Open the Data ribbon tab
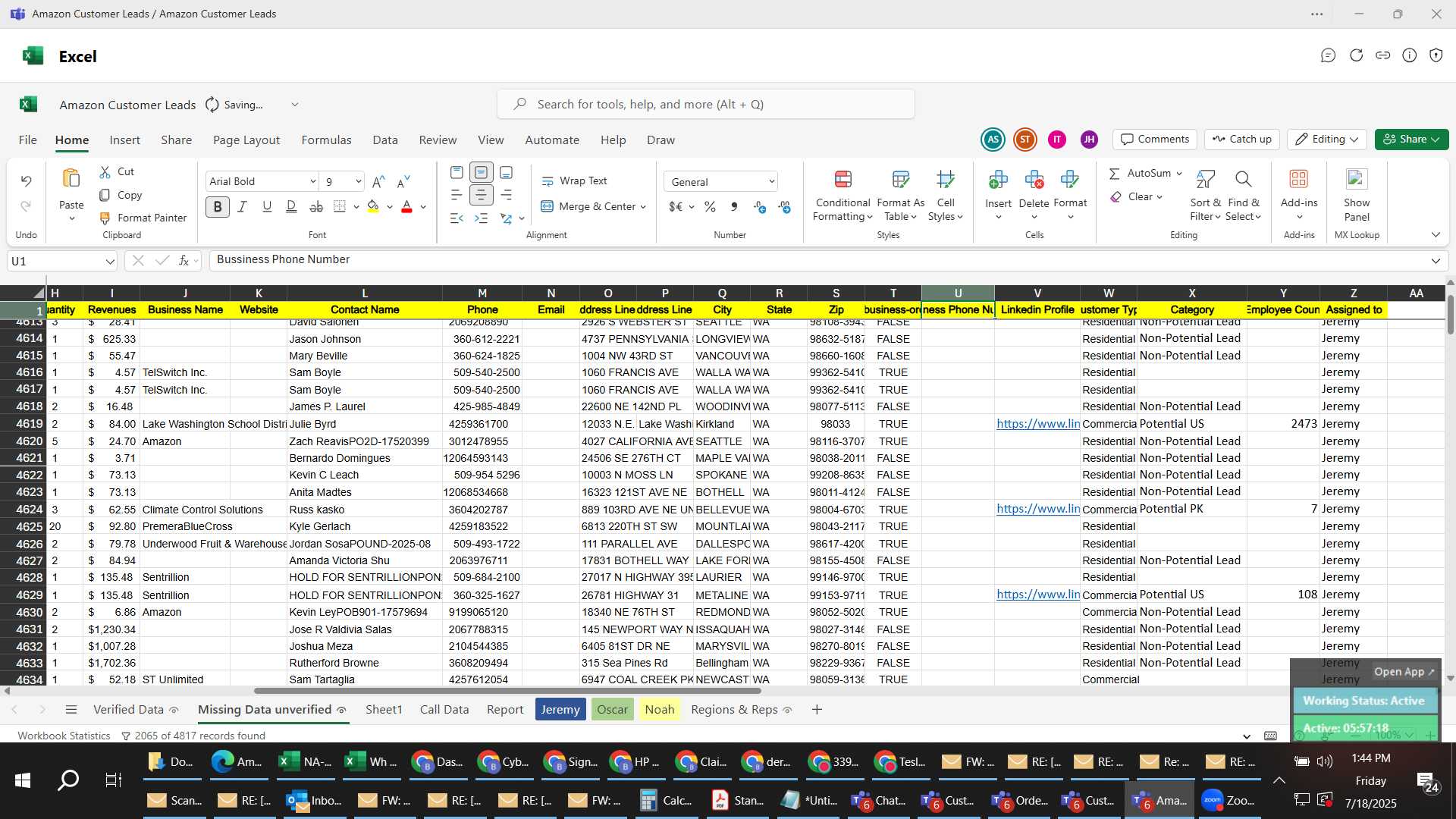The height and width of the screenshot is (819, 1456). [x=385, y=140]
